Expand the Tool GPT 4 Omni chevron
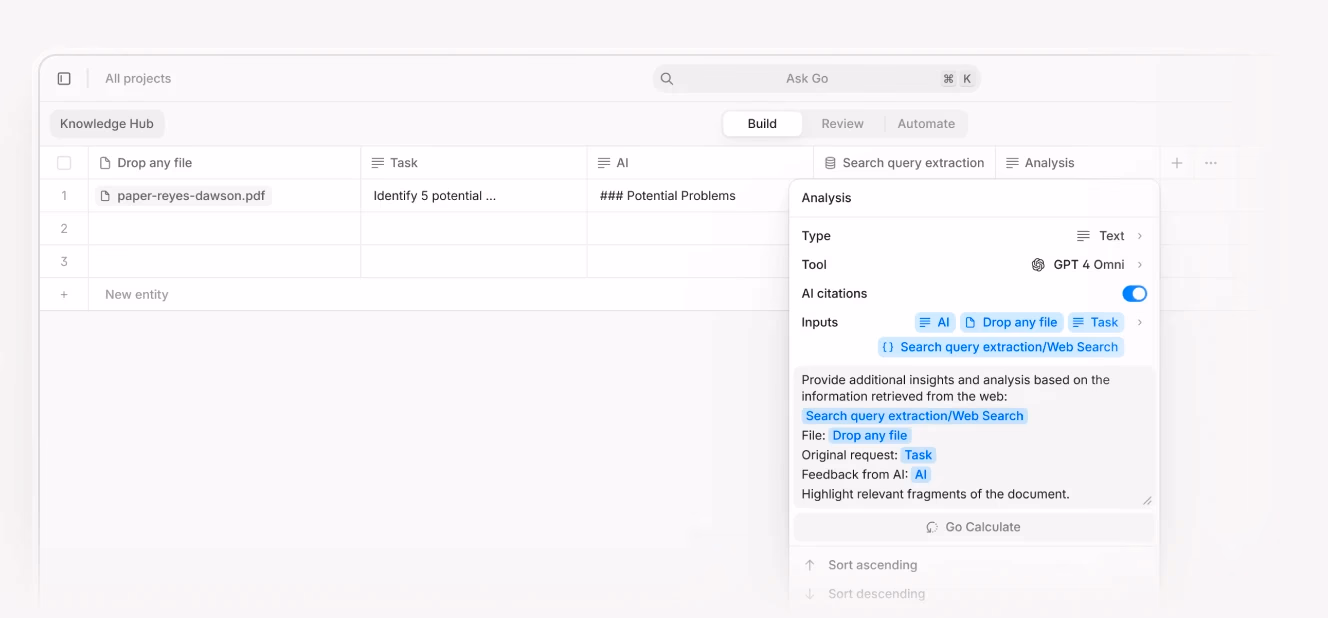 [1140, 265]
